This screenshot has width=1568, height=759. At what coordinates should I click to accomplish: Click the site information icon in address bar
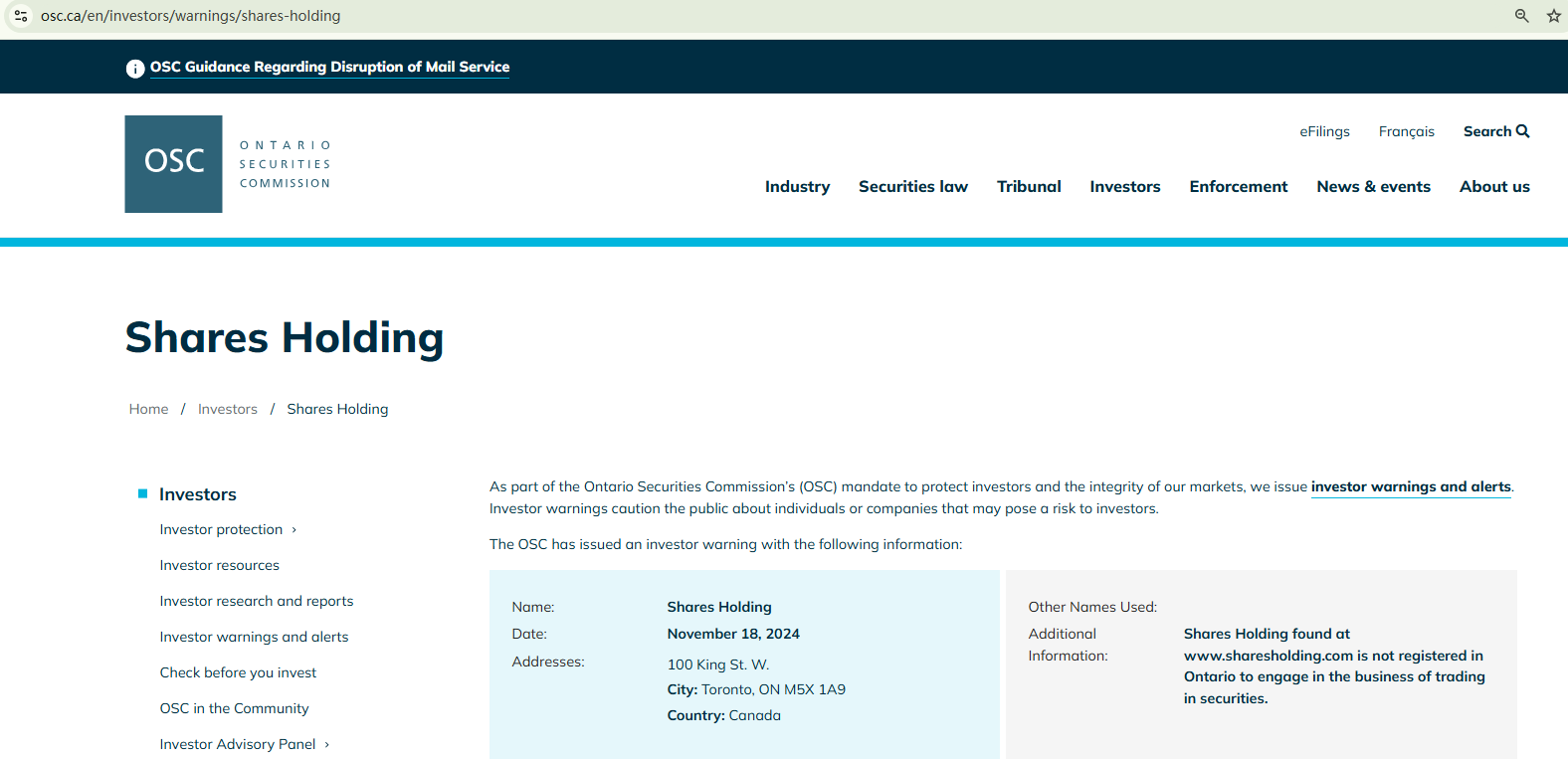(x=21, y=16)
